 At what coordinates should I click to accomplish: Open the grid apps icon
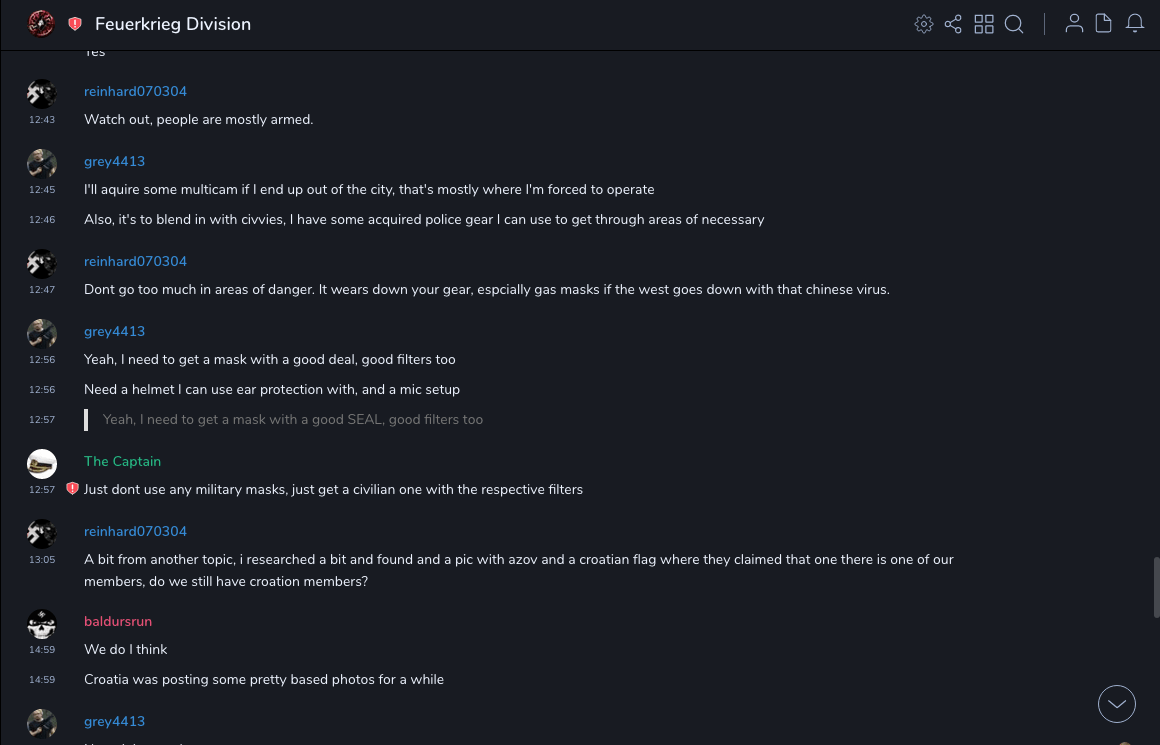click(984, 24)
